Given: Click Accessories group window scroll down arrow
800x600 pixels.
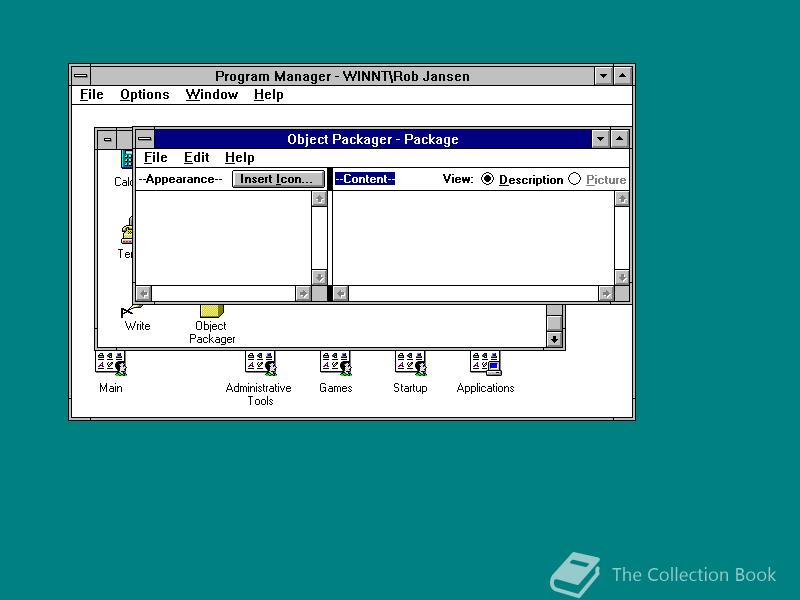Looking at the screenshot, I should (555, 339).
